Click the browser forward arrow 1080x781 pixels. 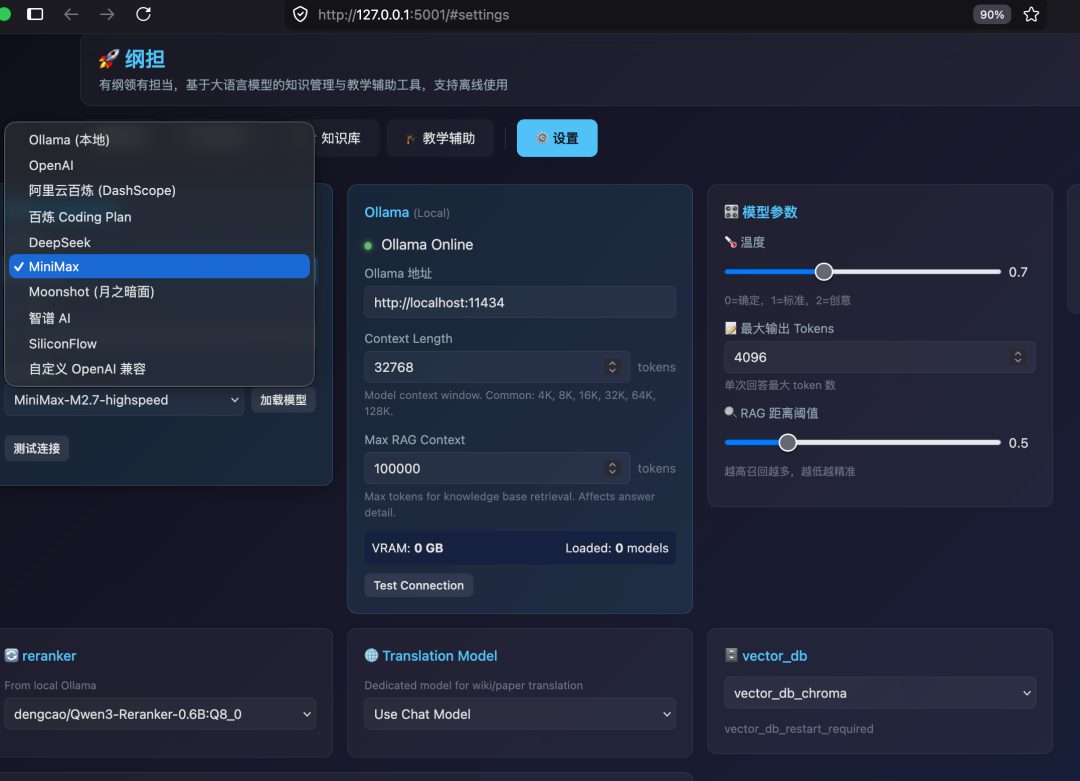(107, 14)
